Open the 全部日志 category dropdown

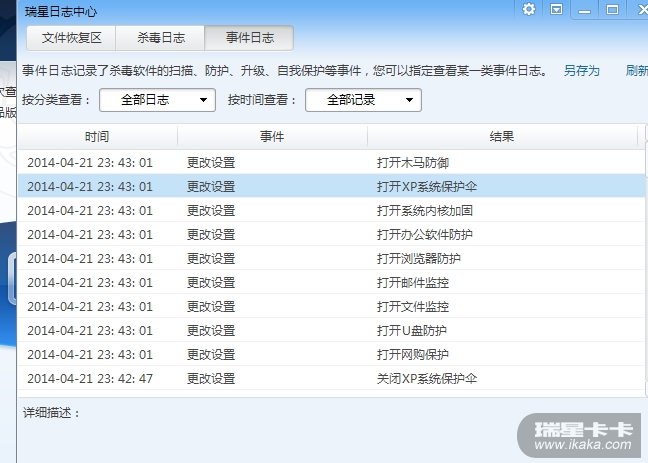[x=157, y=100]
